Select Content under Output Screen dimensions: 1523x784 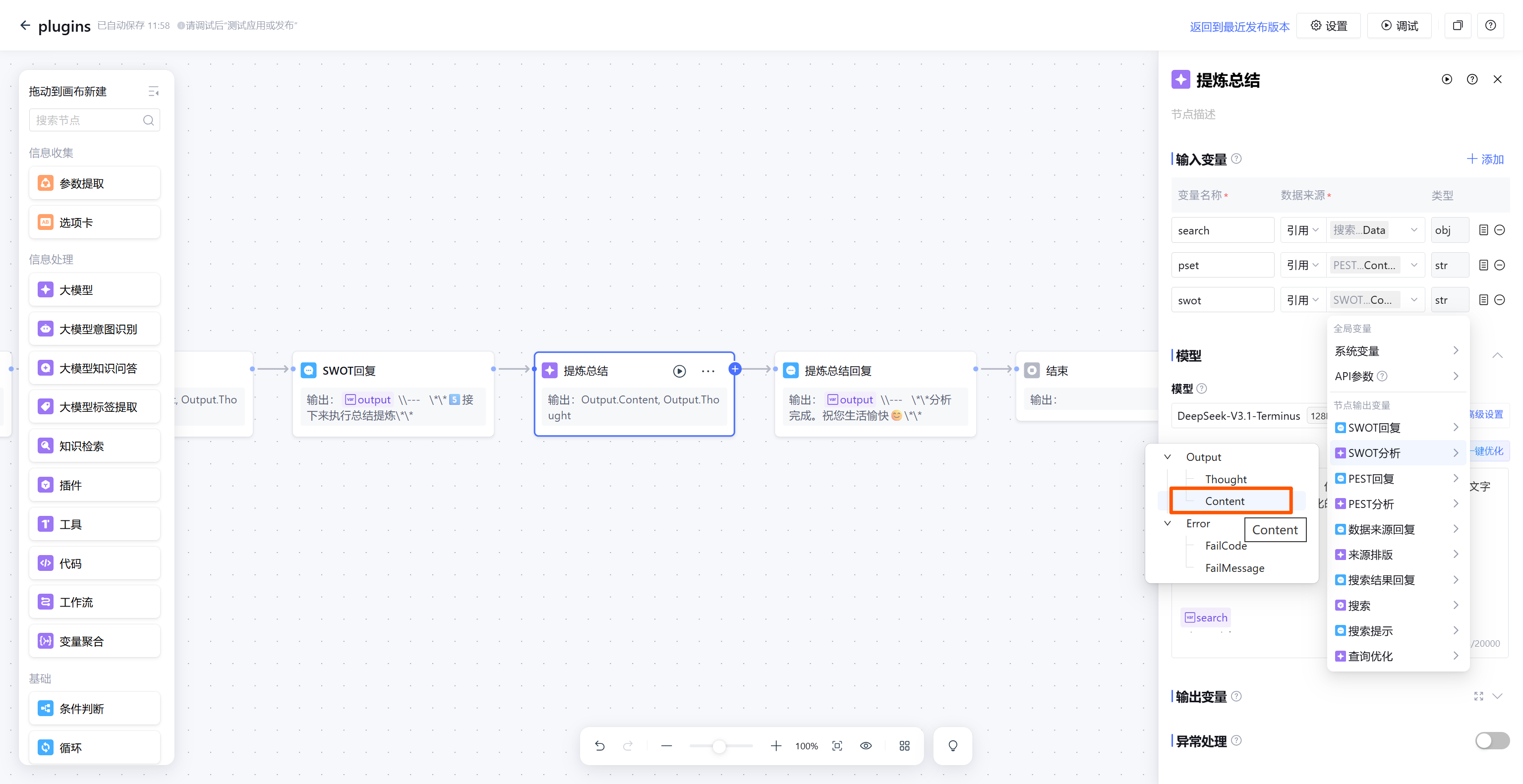[x=1225, y=501]
